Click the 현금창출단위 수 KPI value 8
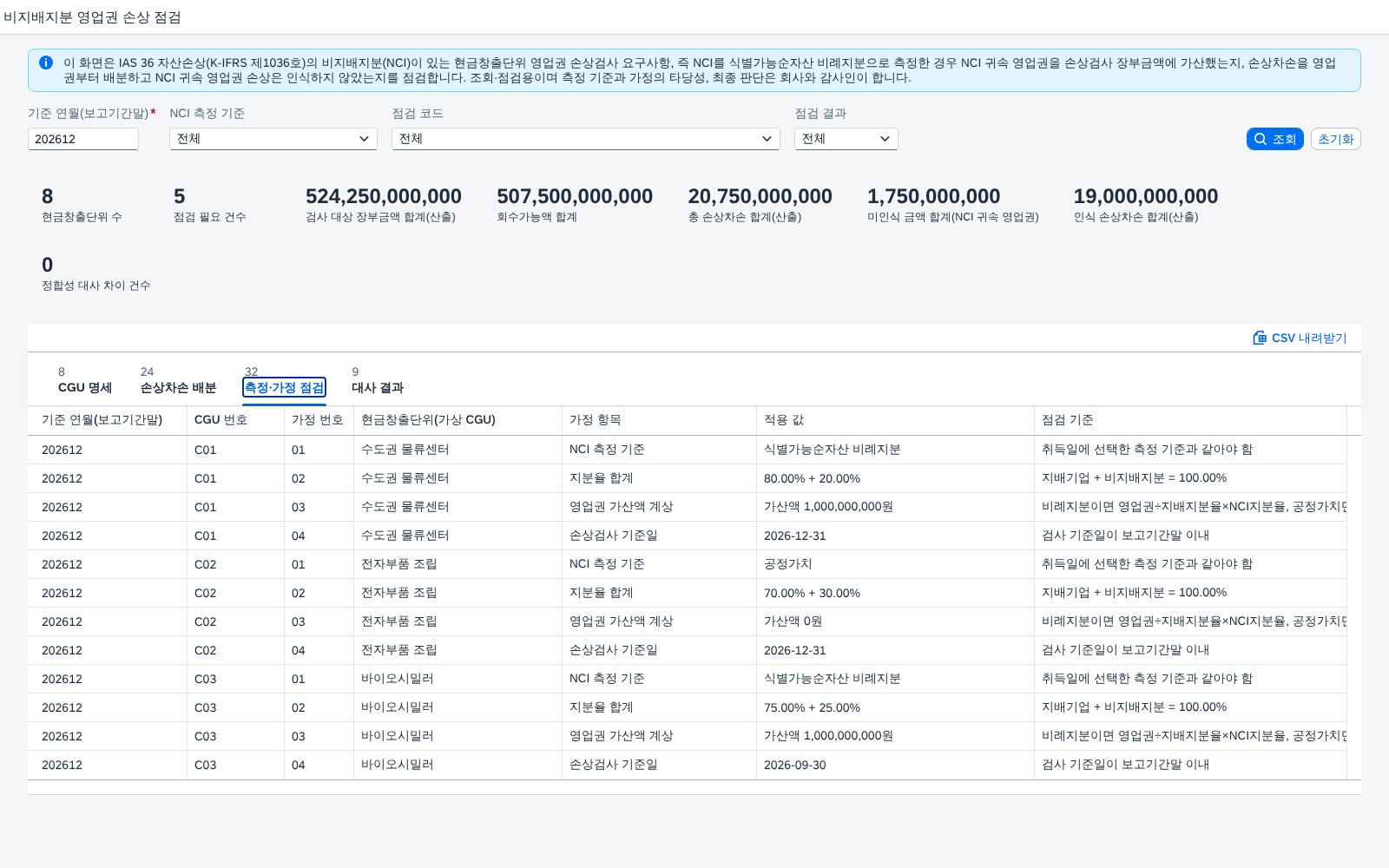 (x=48, y=196)
